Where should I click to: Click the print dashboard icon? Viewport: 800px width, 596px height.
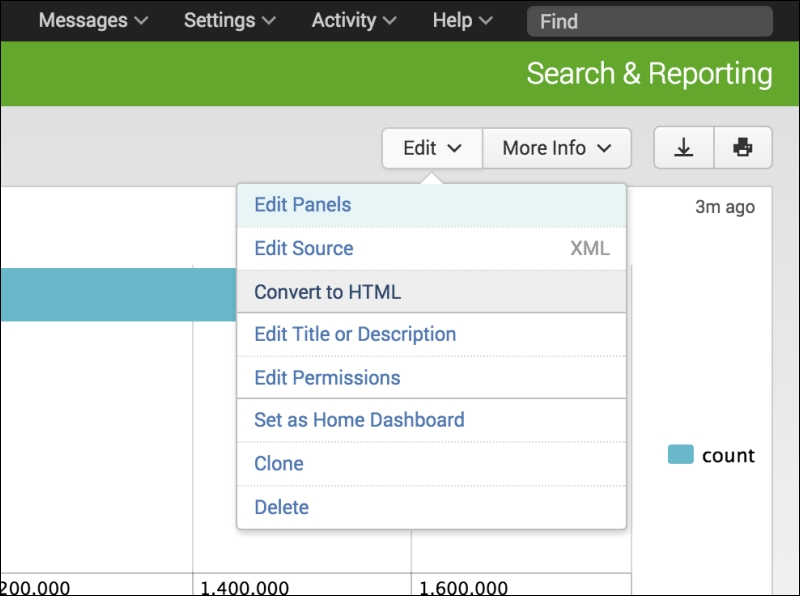coord(743,148)
